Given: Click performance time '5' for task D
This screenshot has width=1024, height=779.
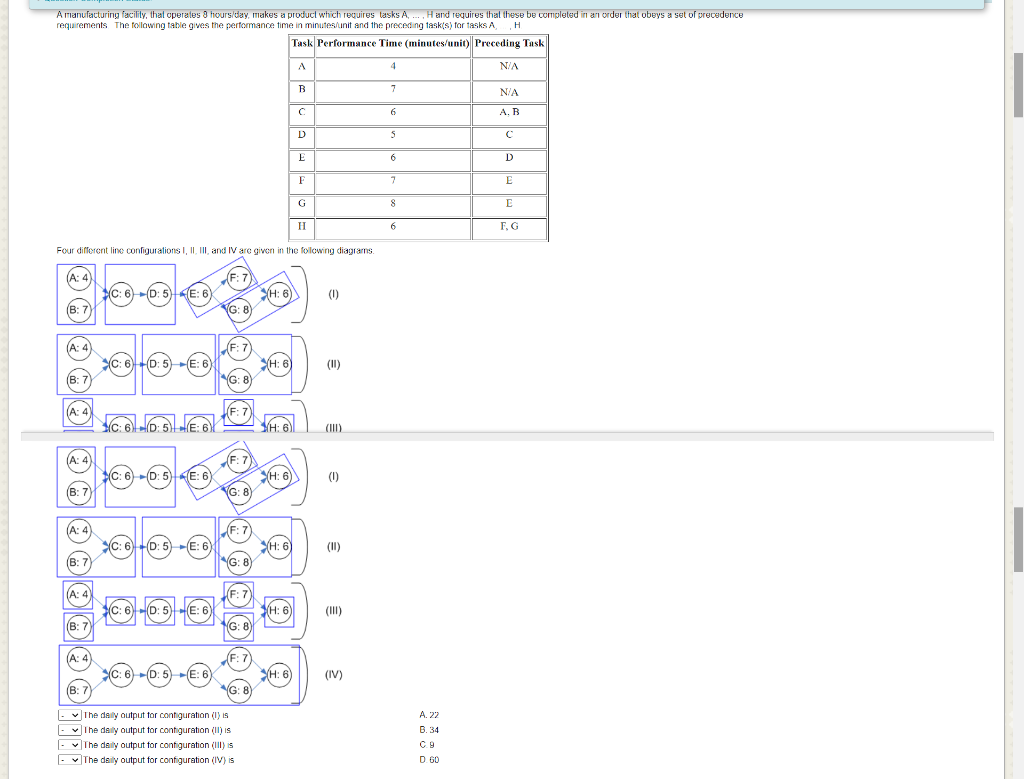Looking at the screenshot, I should (393, 135).
